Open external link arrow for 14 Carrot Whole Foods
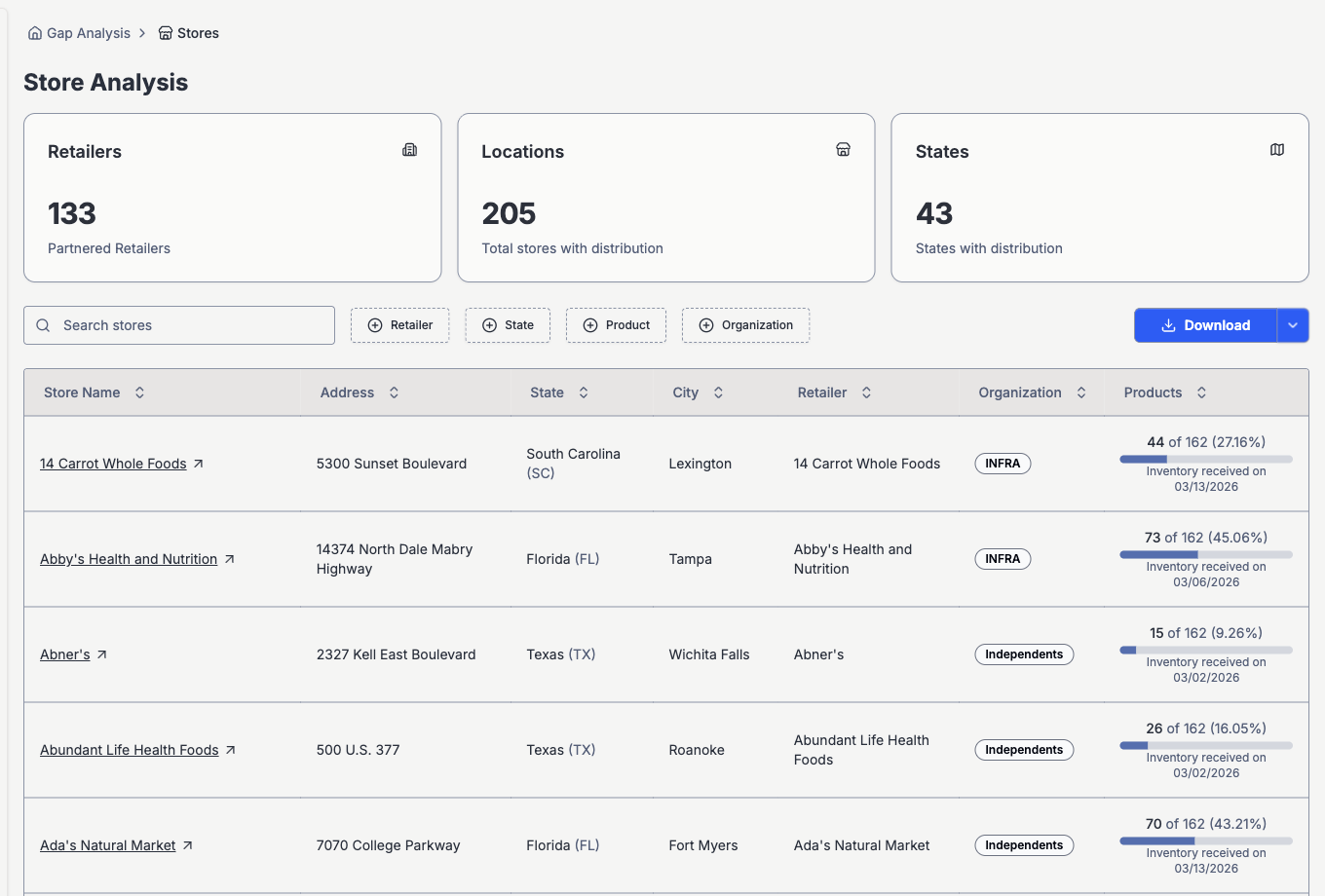Viewport: 1325px width, 896px height. pos(199,464)
